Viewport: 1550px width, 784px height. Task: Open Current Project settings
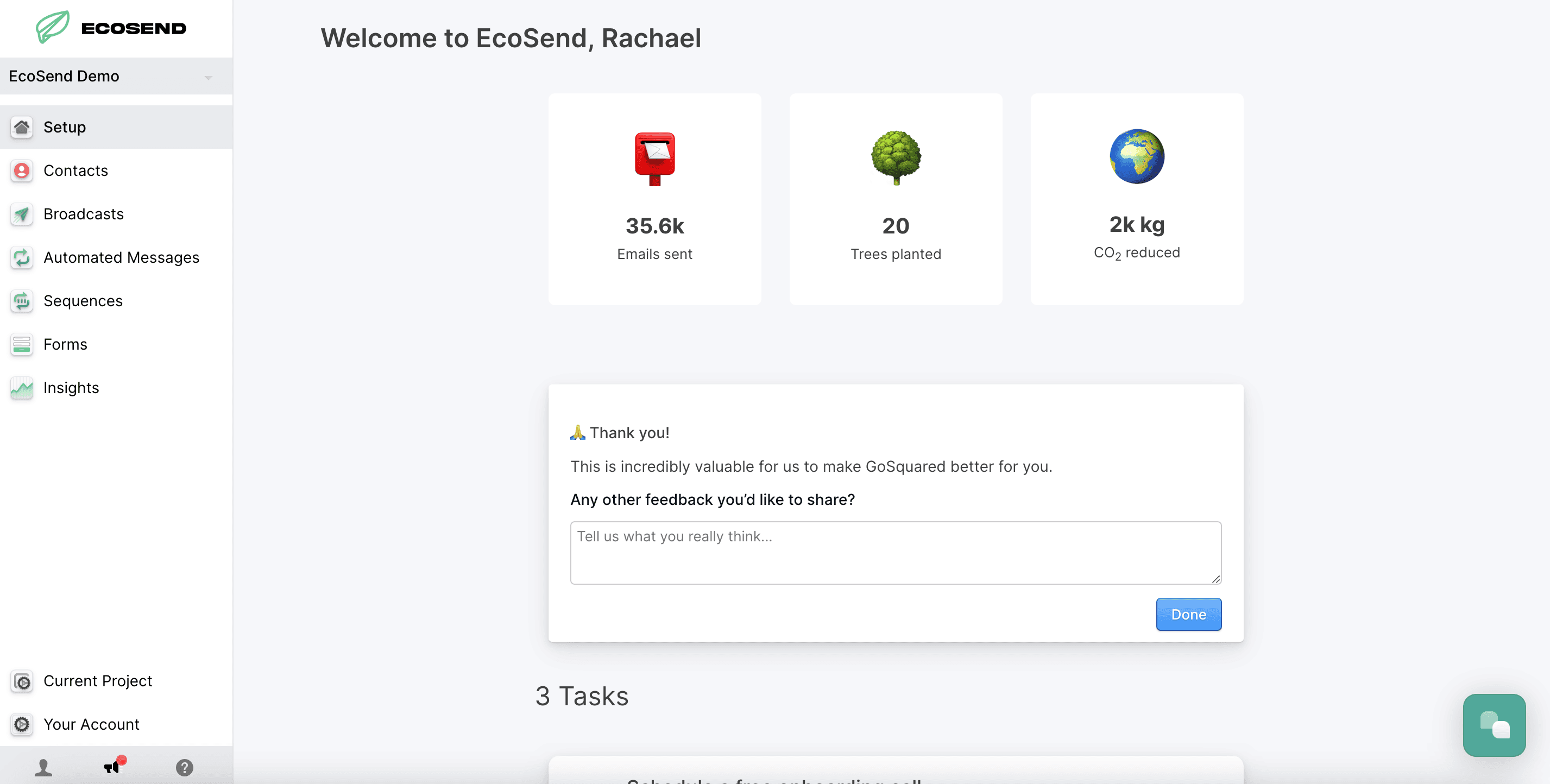(97, 681)
